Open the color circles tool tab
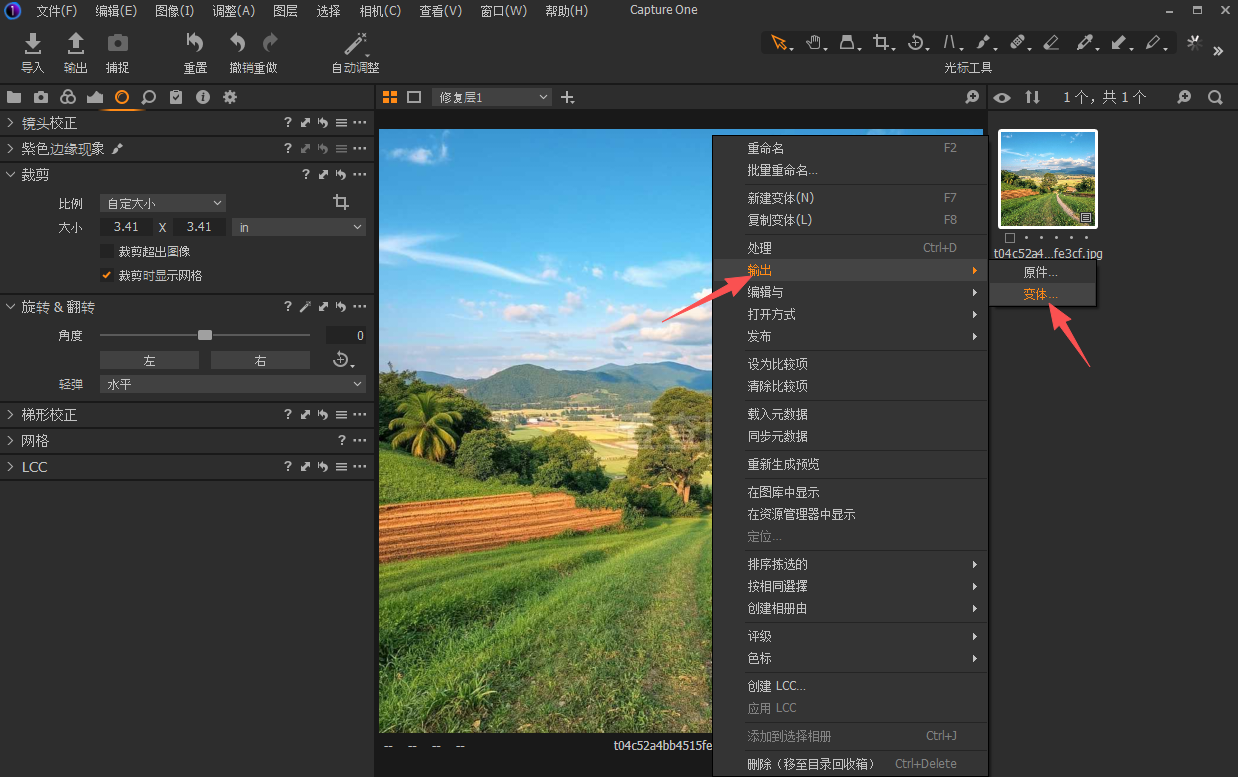Screen dimensions: 1238x777 [68, 97]
